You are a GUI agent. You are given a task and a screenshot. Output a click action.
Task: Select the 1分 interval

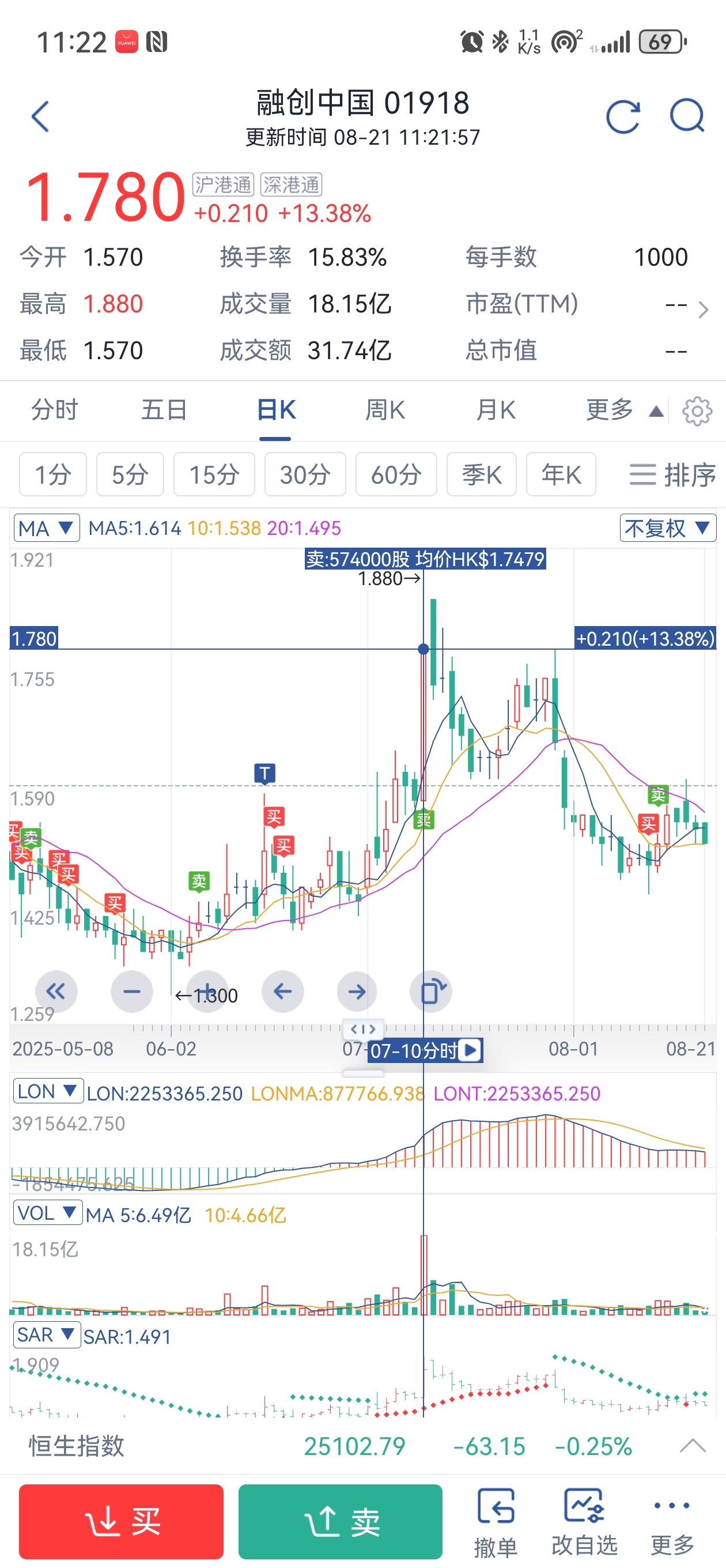pos(53,474)
